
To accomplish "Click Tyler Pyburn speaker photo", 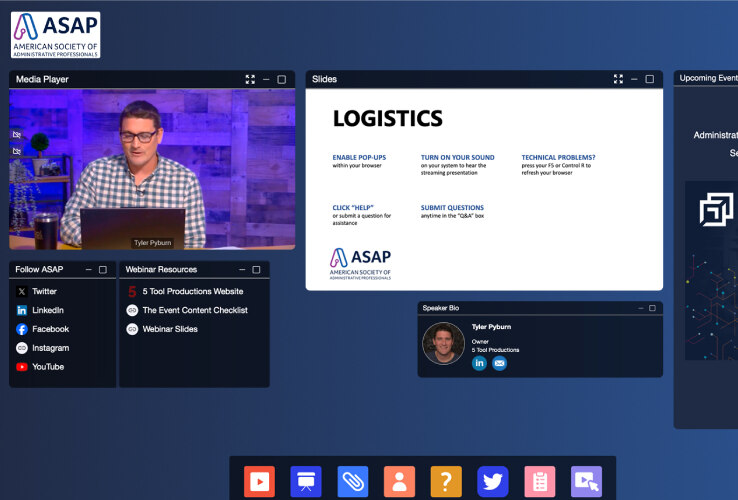I will [x=443, y=343].
